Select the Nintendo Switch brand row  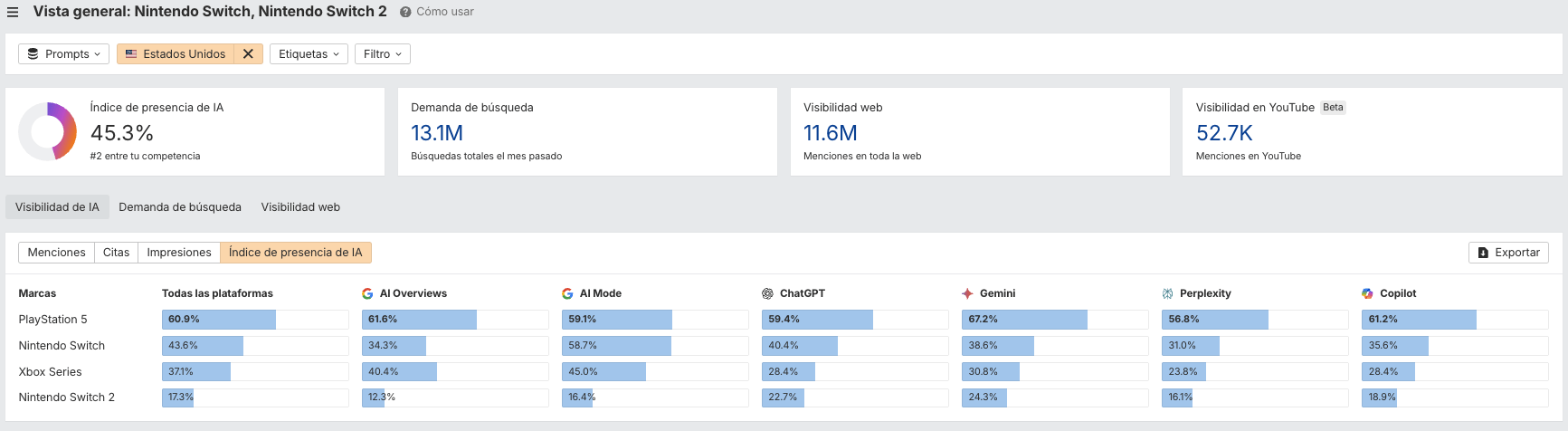click(62, 346)
